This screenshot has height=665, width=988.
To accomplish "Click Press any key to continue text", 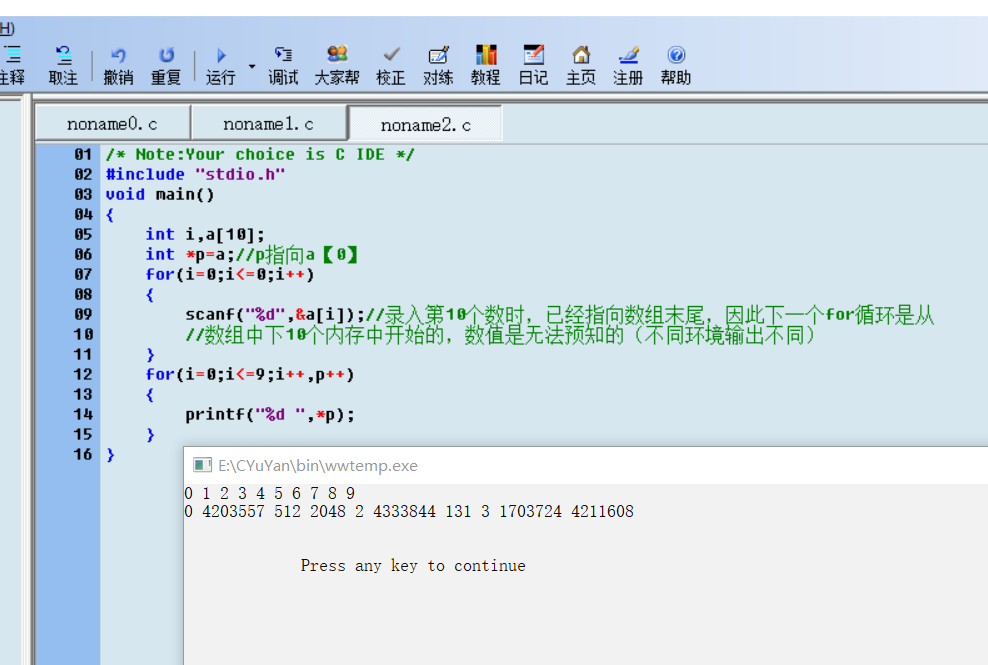I will pos(413,565).
